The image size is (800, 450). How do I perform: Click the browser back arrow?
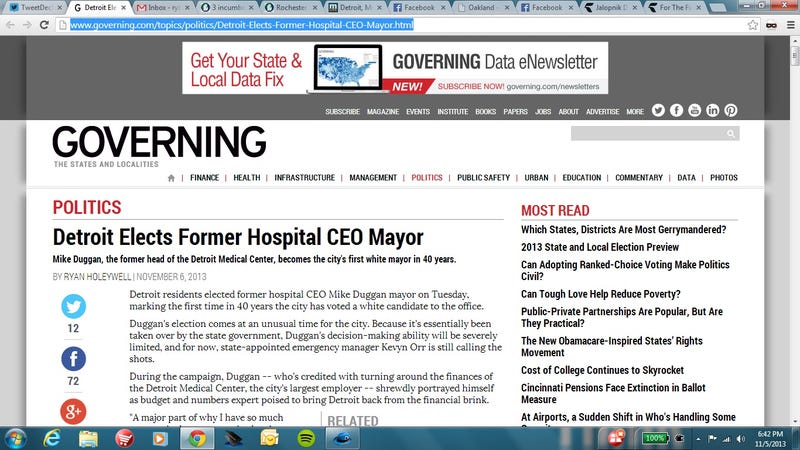pyautogui.click(x=10, y=24)
